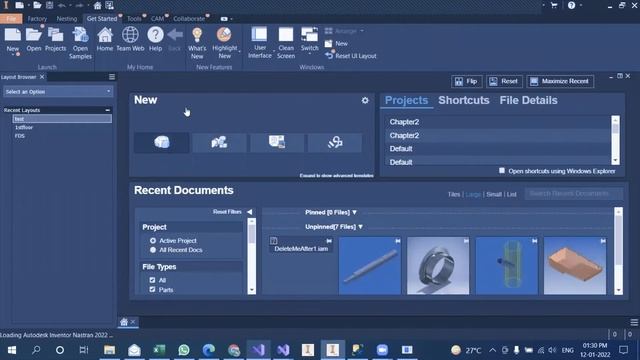Open the orange sheet metal part thumbnail
This screenshot has width=640, height=360.
[x=575, y=266]
